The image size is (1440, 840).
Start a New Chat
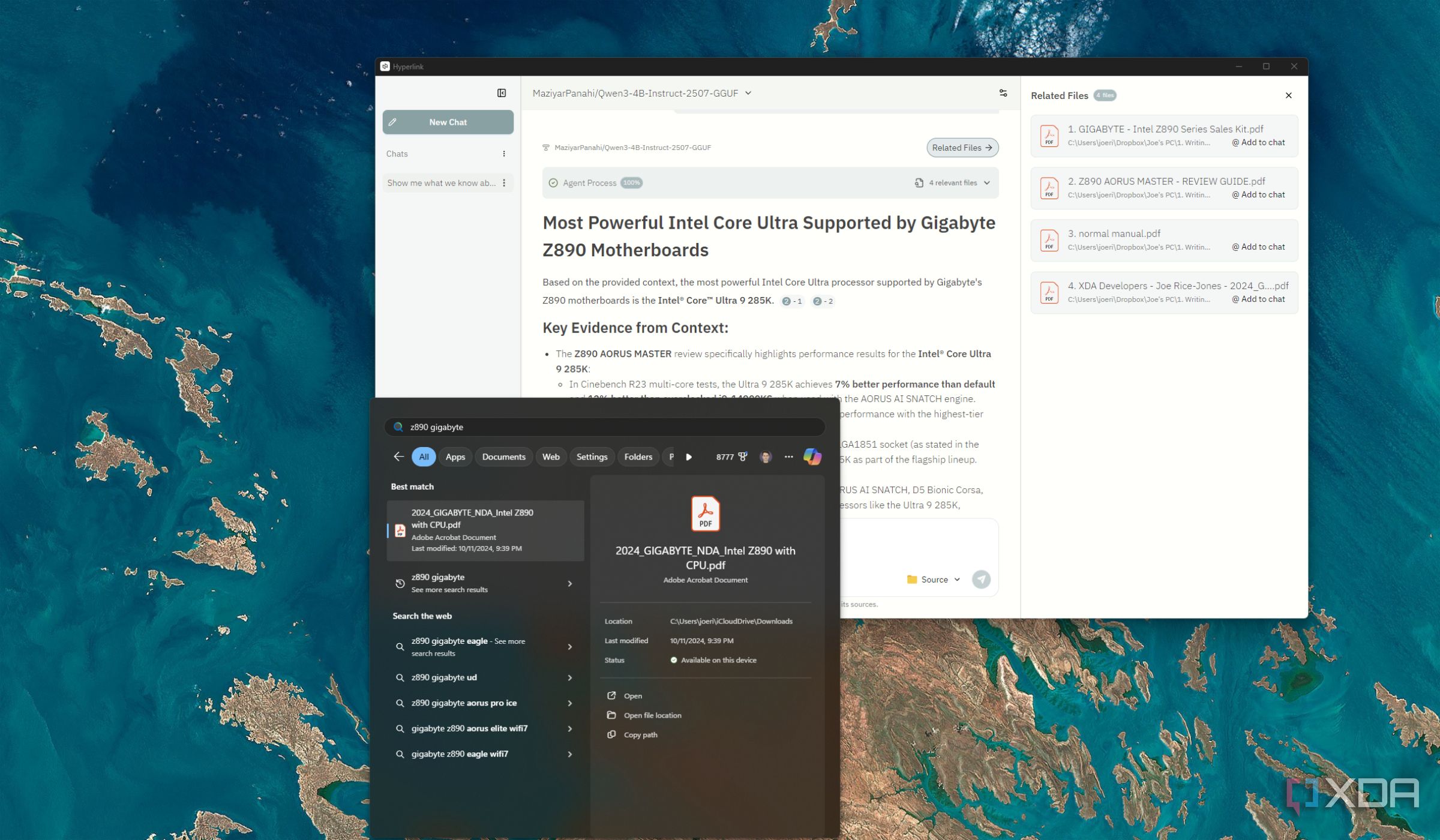[448, 122]
